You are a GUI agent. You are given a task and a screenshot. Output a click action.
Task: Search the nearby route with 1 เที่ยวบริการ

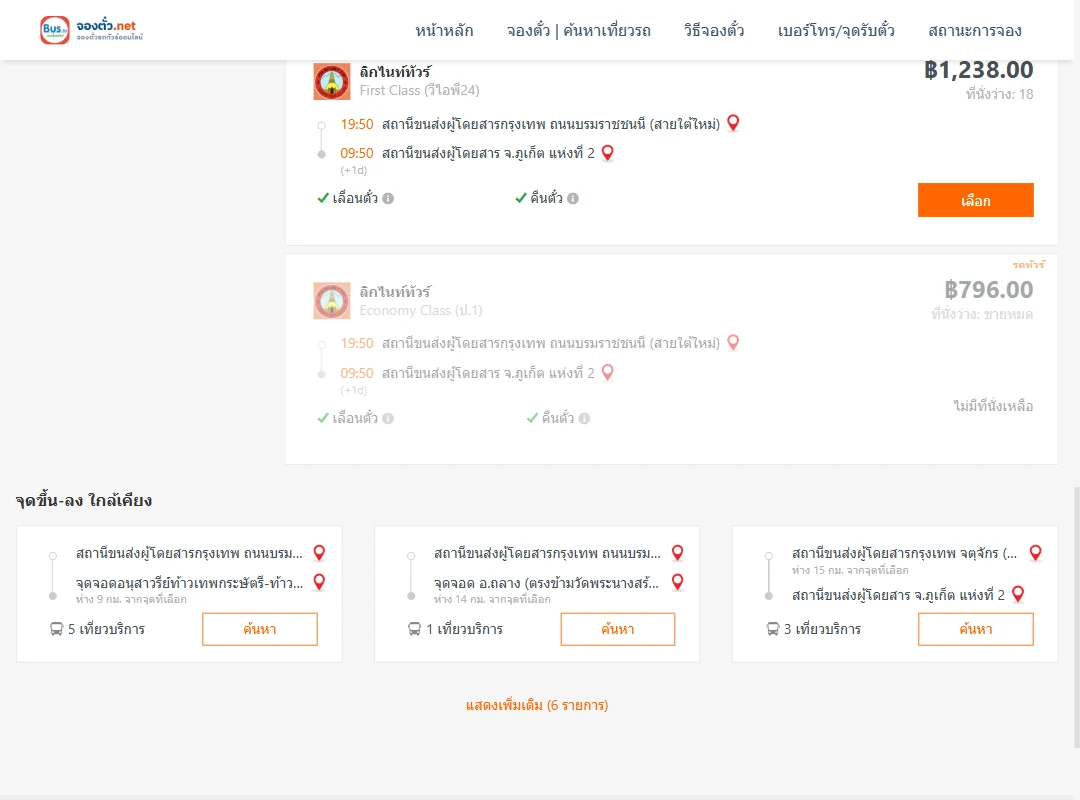click(618, 629)
